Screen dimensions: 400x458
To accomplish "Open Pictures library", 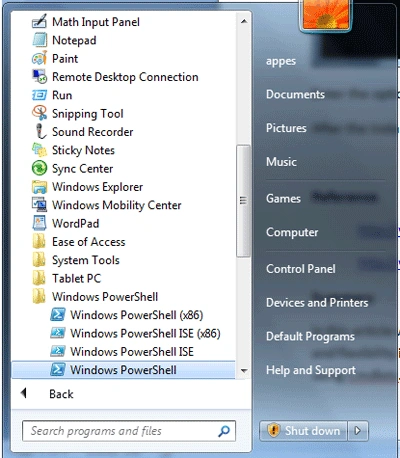I will coord(286,128).
